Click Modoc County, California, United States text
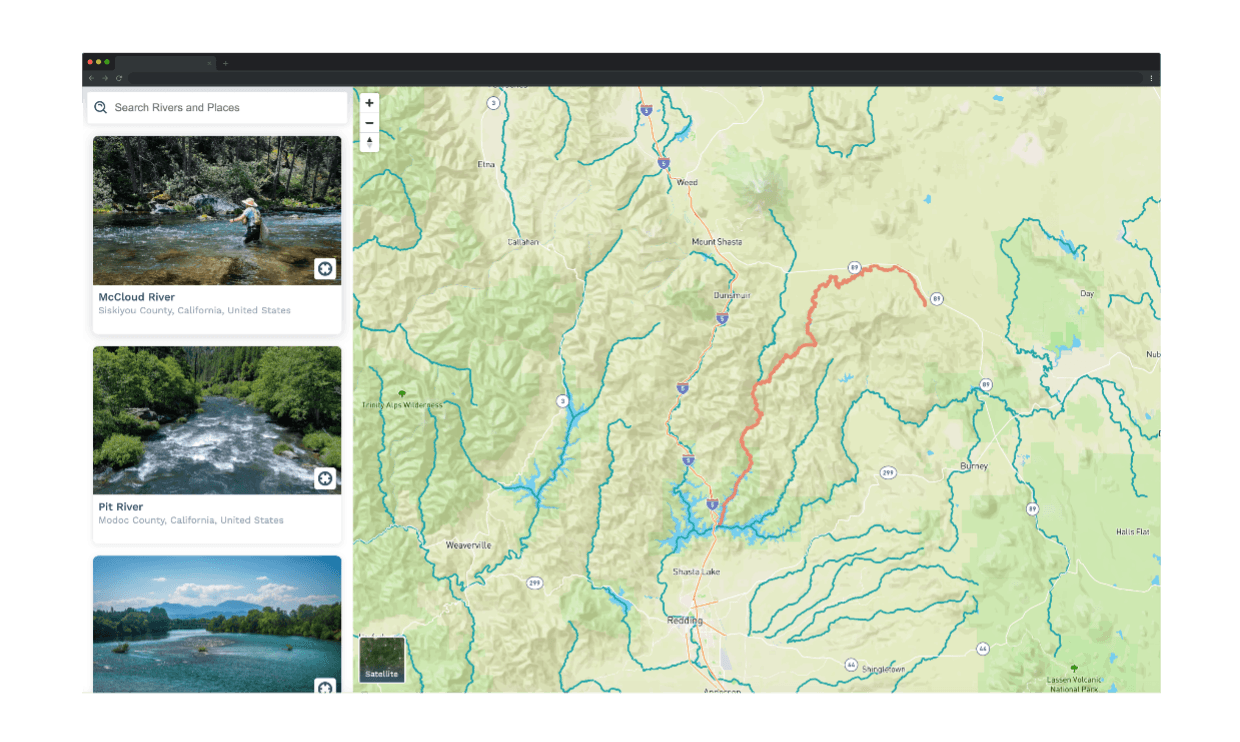Image resolution: width=1240 pixels, height=742 pixels. coord(191,521)
